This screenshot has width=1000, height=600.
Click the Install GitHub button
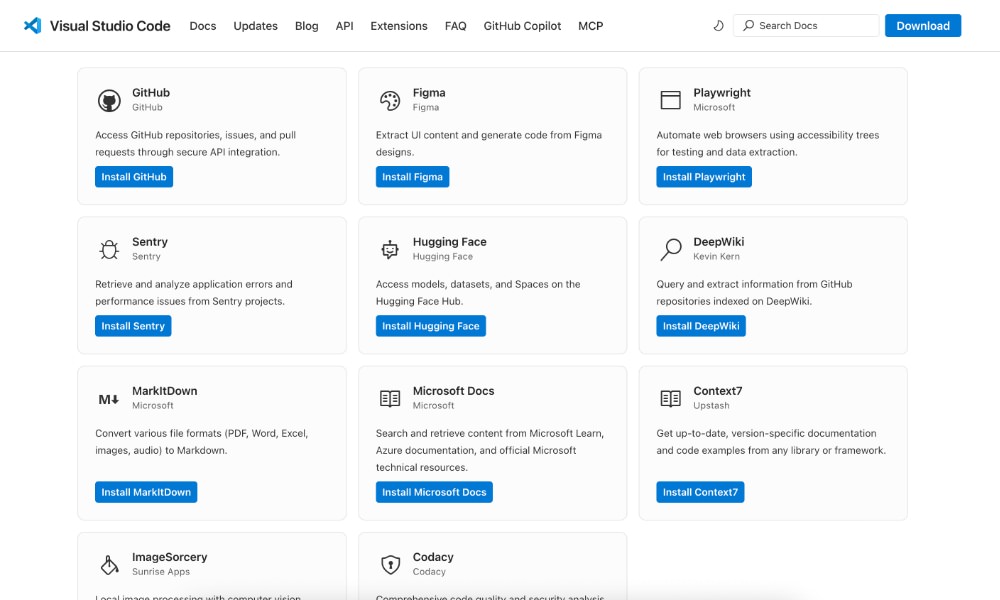133,176
